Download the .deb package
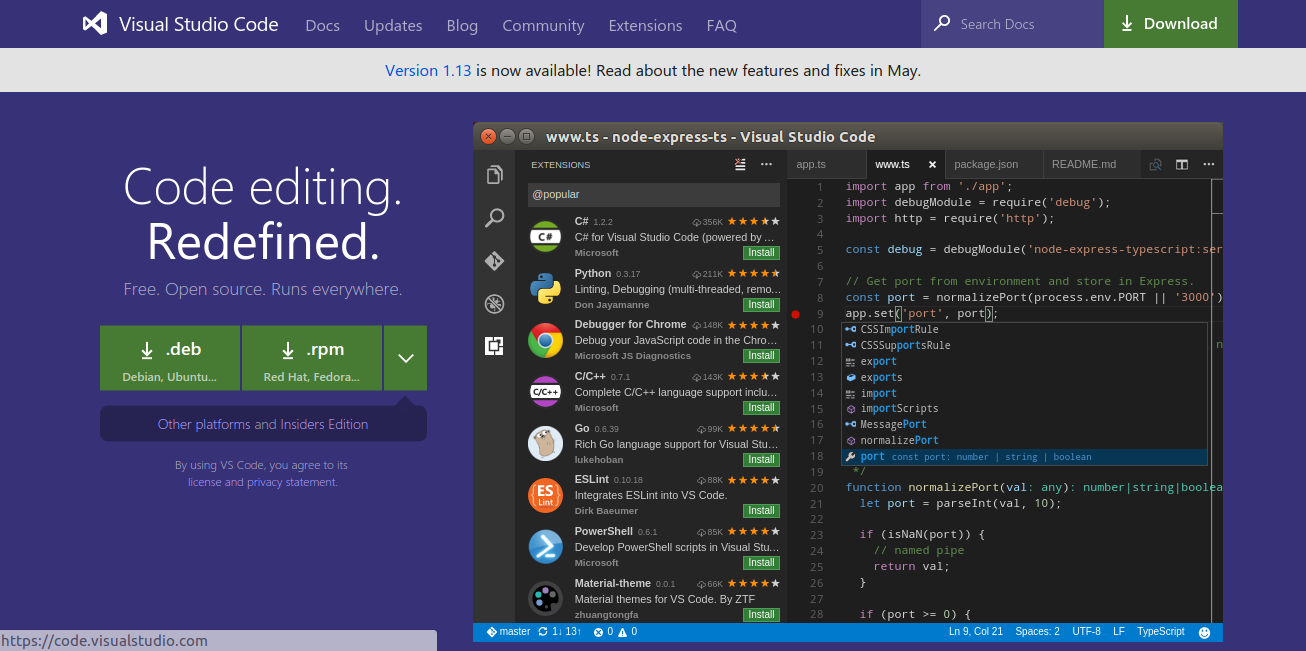Viewport: 1306px width, 651px height. pyautogui.click(x=170, y=358)
